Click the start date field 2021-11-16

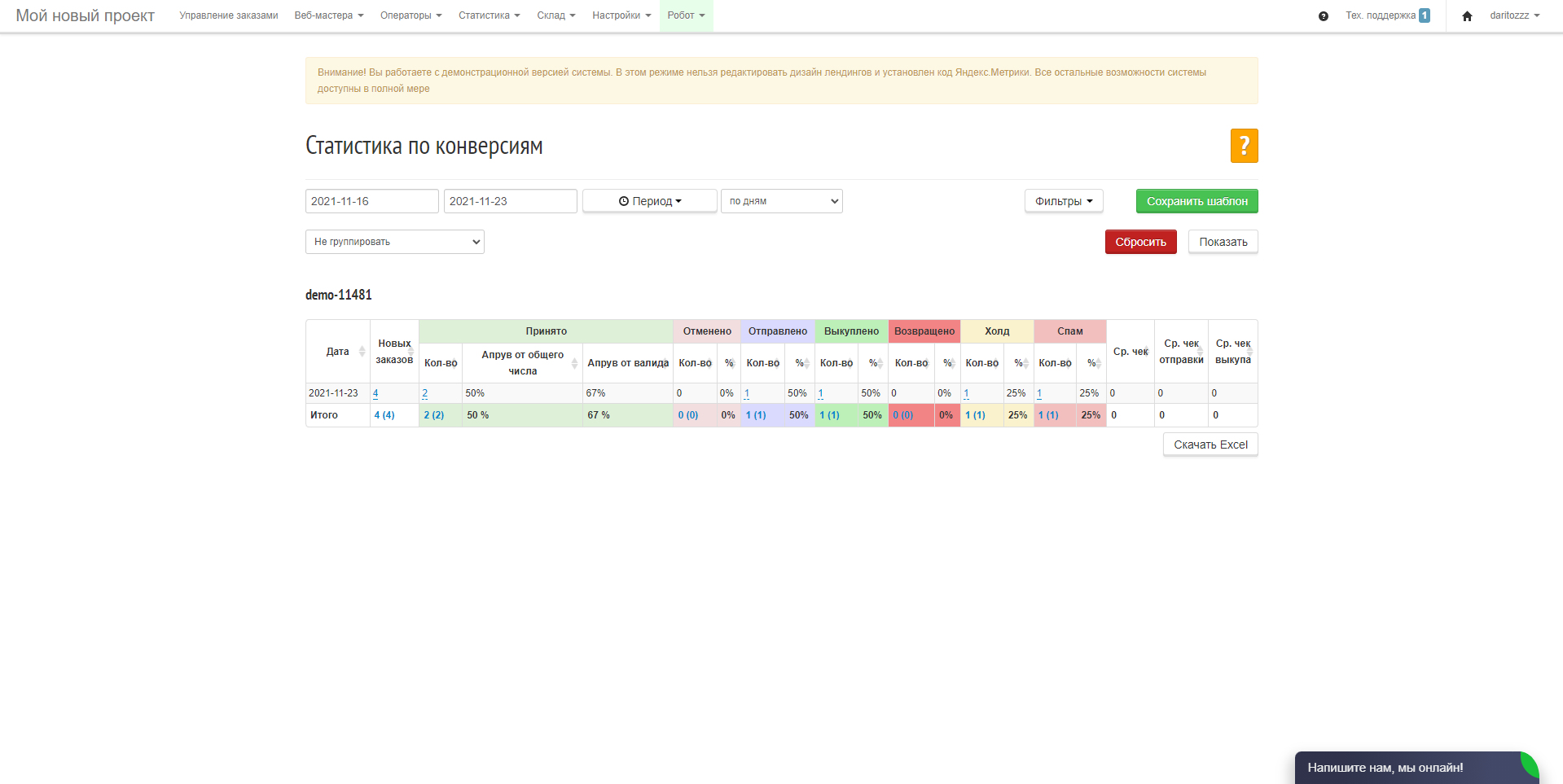(x=372, y=201)
